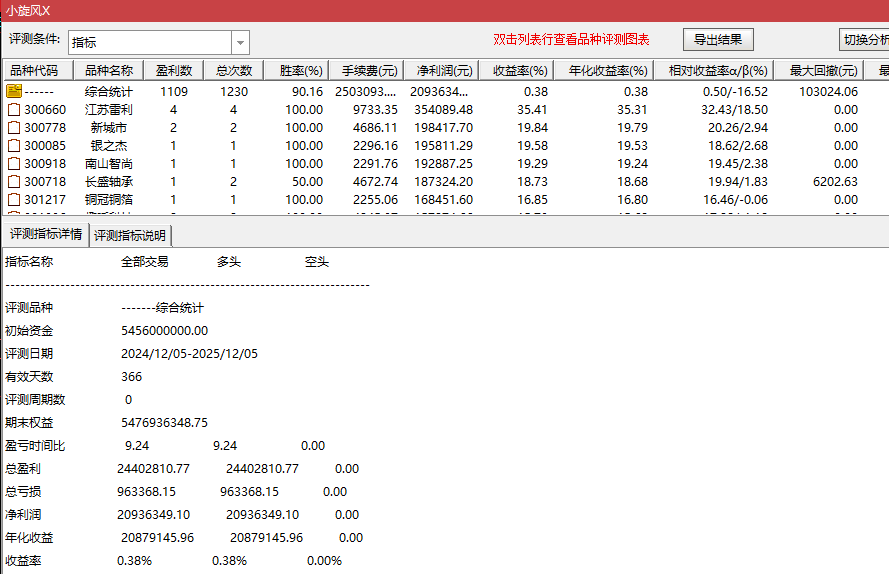Sort by the 胜率(%) column header

click(x=297, y=70)
